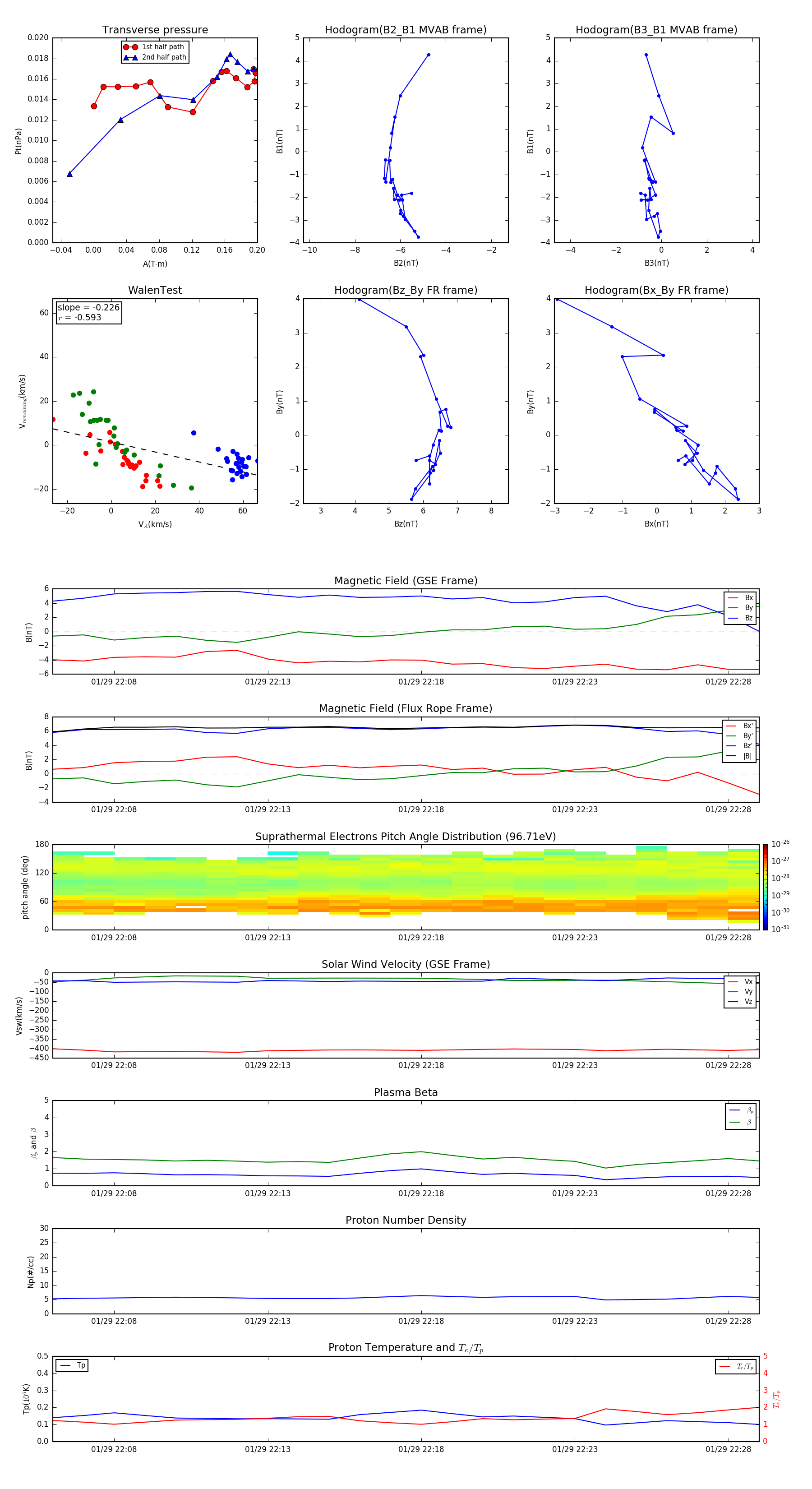Click the 'Bx(nT)' axis label
812x1489 pixels.
(656, 524)
